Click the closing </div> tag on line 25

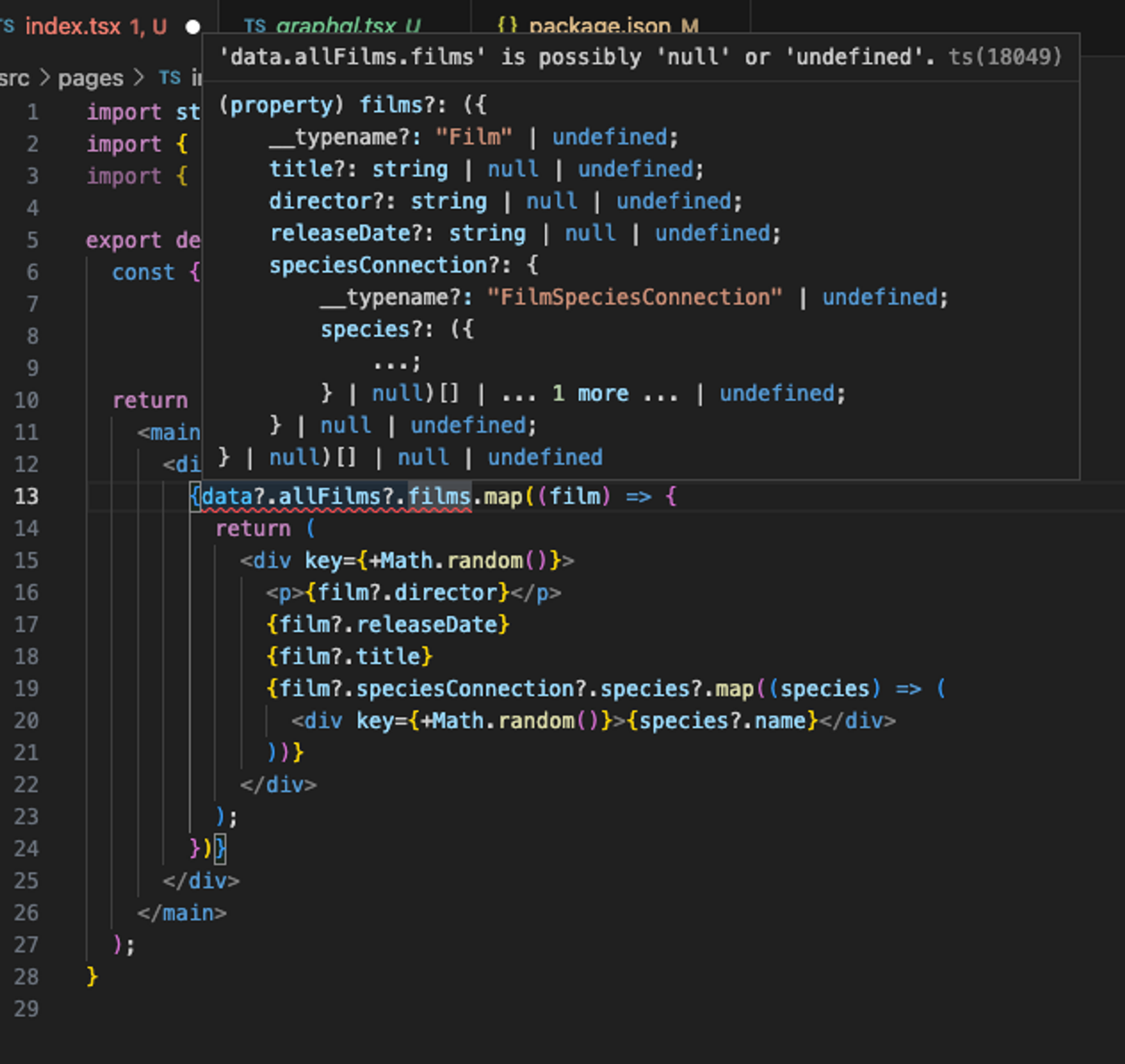[x=201, y=881]
